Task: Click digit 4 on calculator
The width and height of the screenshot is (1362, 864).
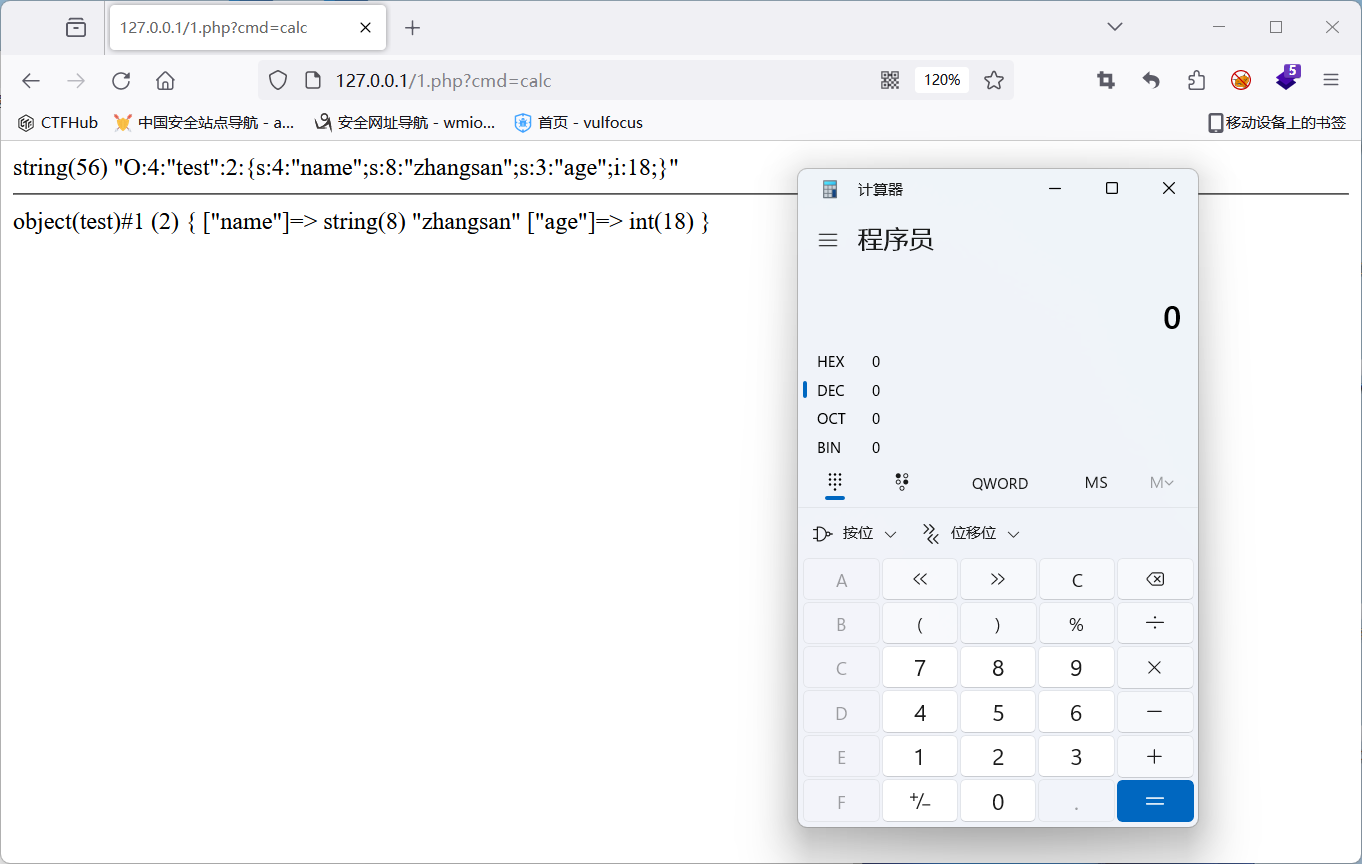Action: coord(920,712)
